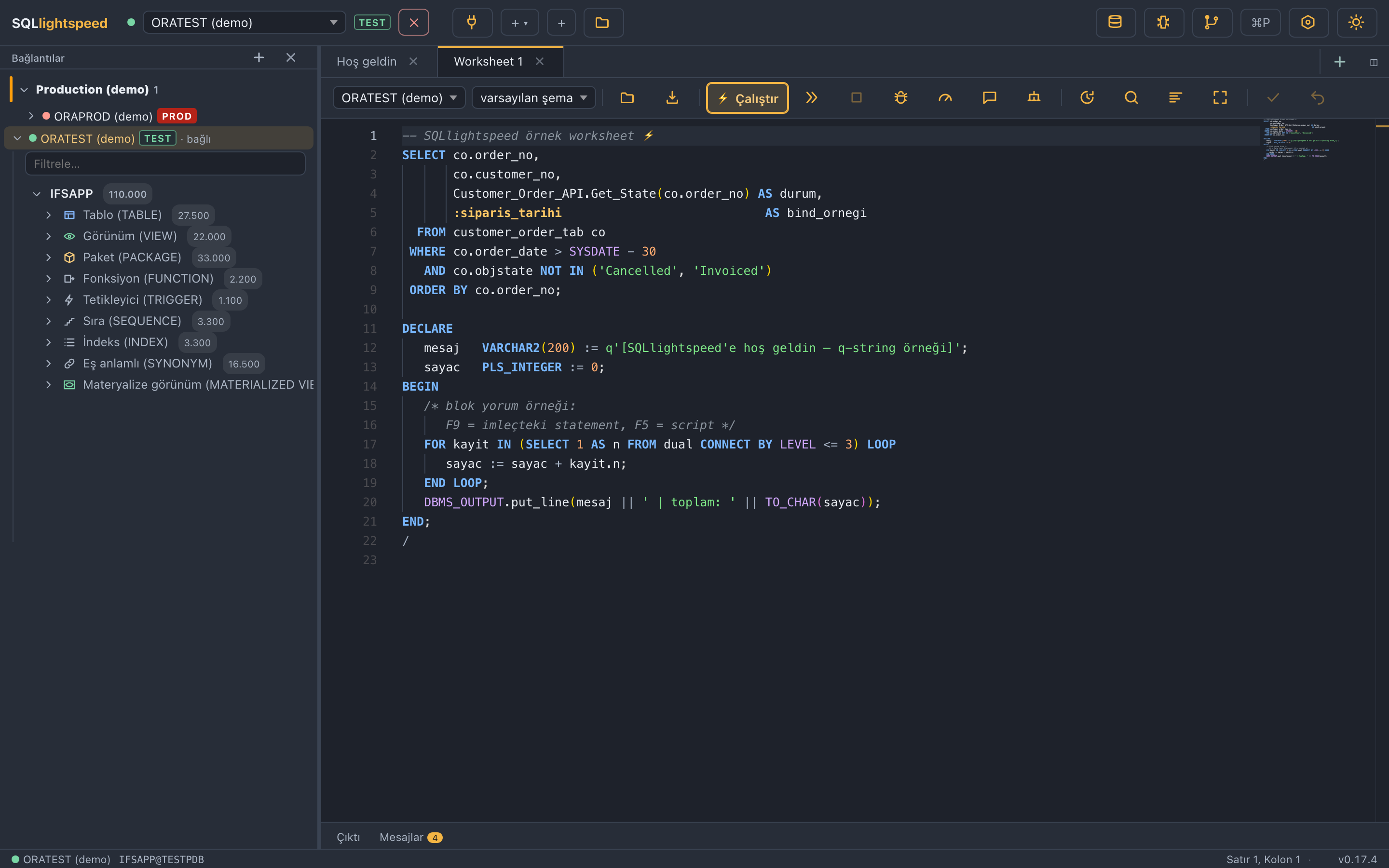1389x868 pixels.
Task: Switch to the Hoş geldin tab
Action: click(x=366, y=61)
